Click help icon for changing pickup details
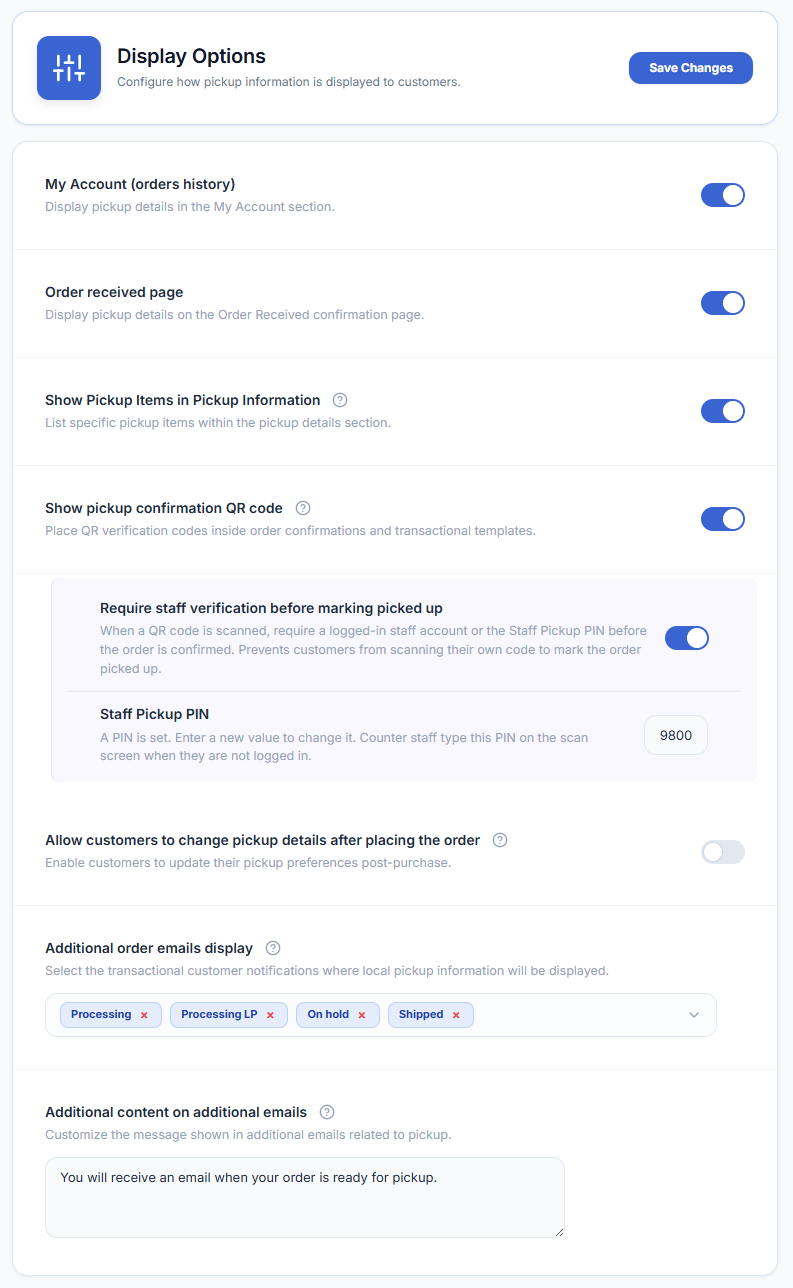Viewport: 793px width, 1288px height. 500,840
